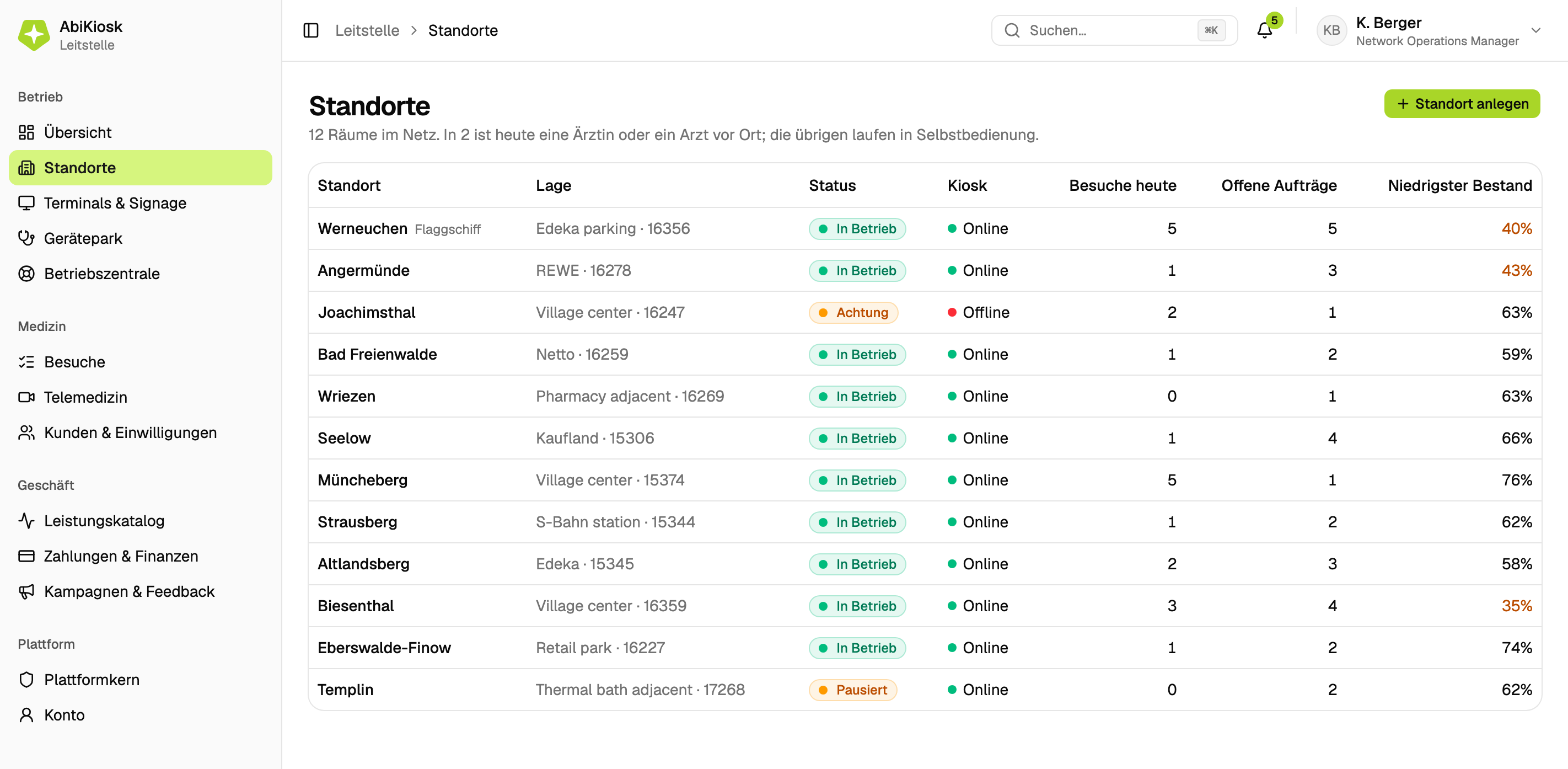
Task: Click the Kampagnen & Feedback megaphone icon
Action: tap(26, 591)
